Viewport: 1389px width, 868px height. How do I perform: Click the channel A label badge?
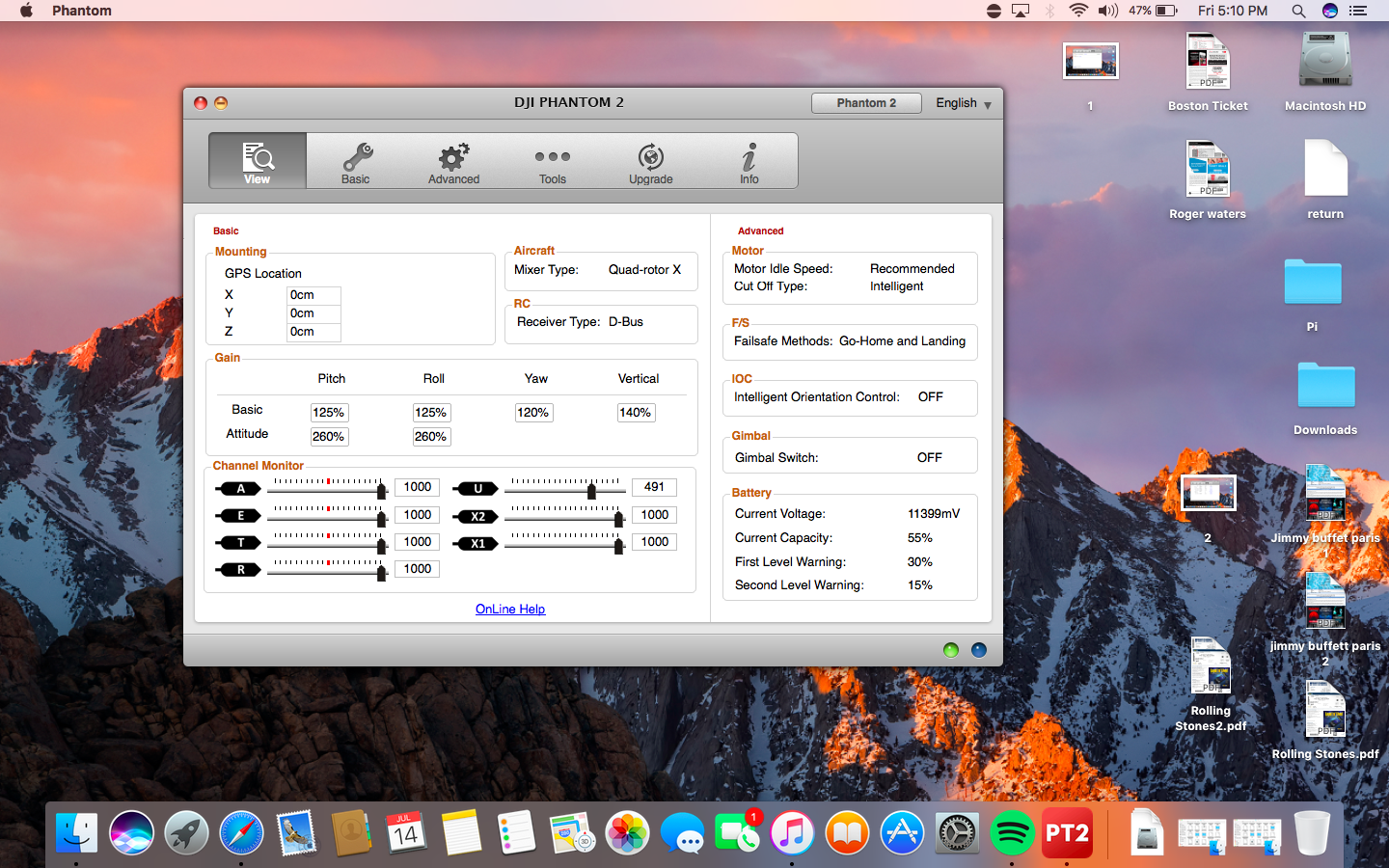(x=240, y=489)
